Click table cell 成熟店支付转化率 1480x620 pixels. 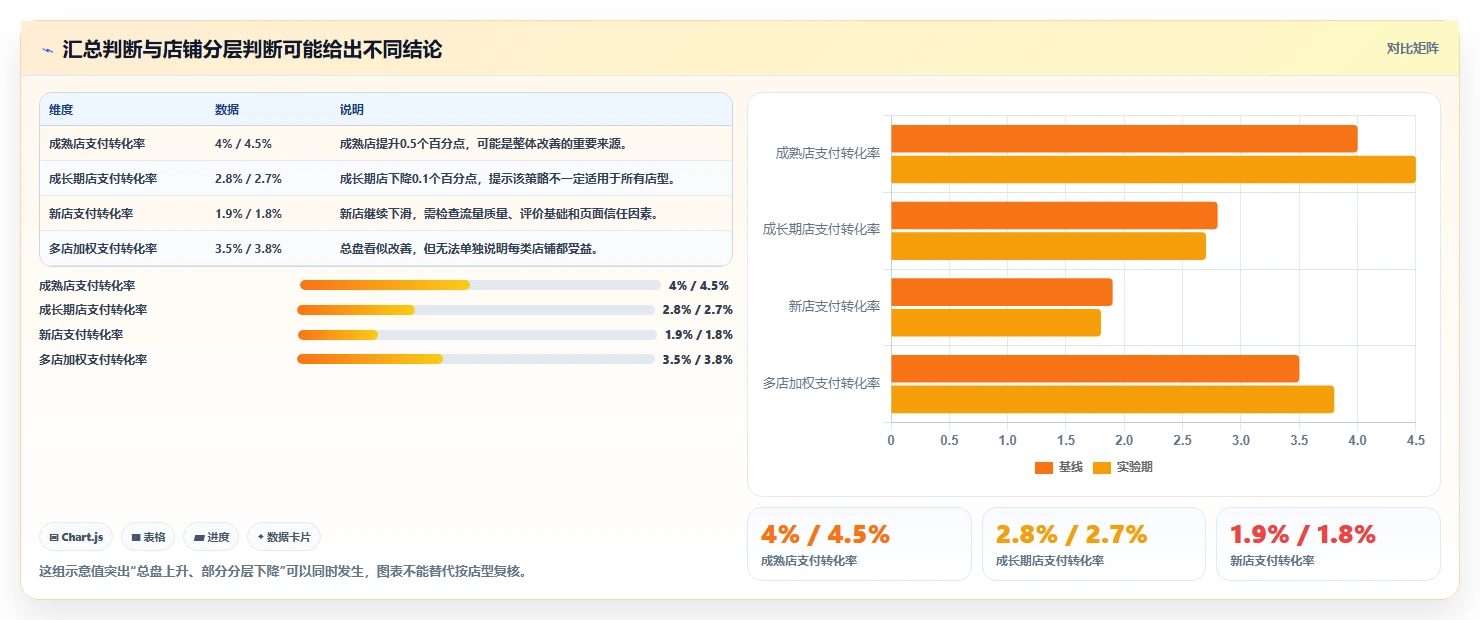(x=97, y=144)
